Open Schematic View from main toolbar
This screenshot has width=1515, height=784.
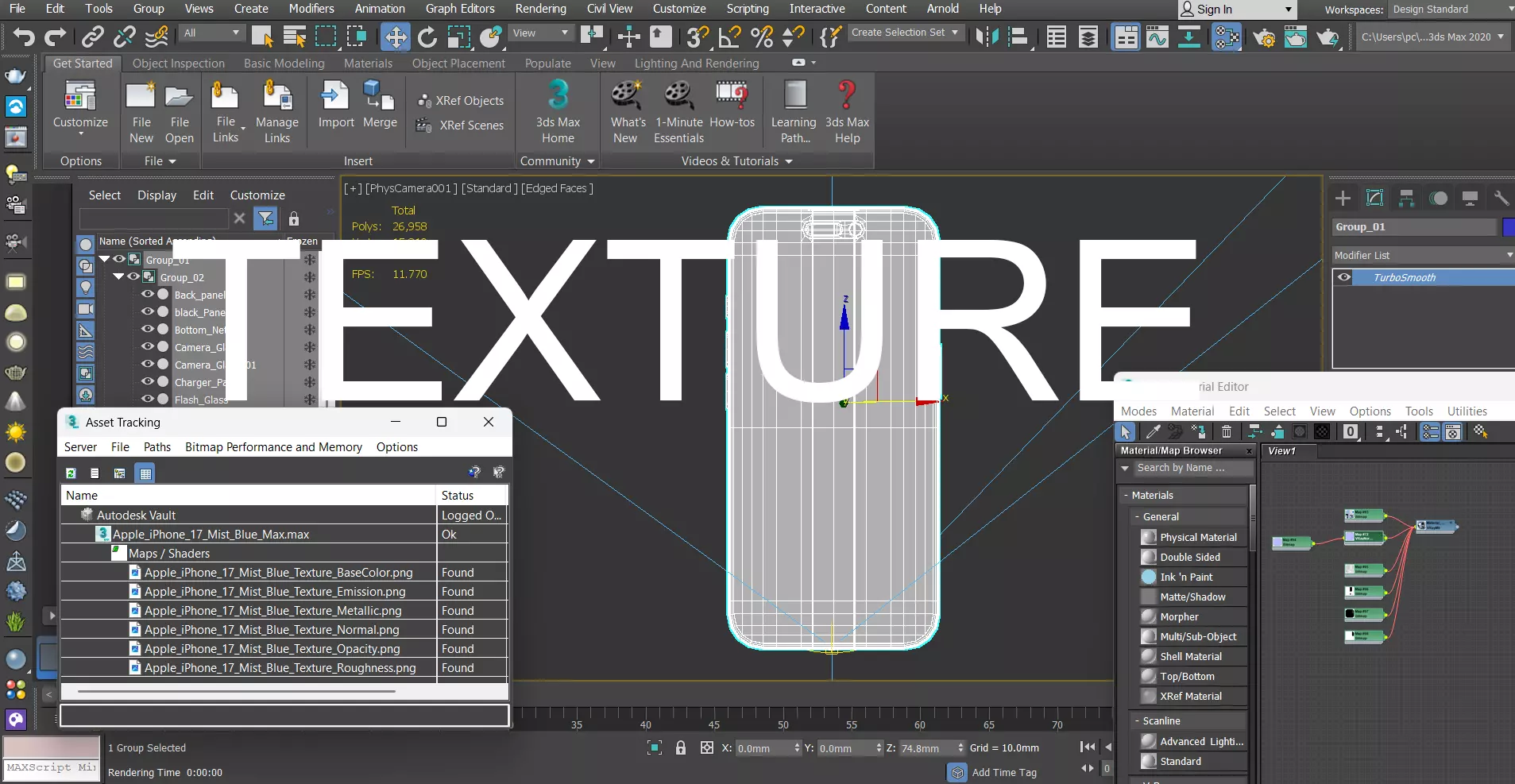pos(1189,37)
